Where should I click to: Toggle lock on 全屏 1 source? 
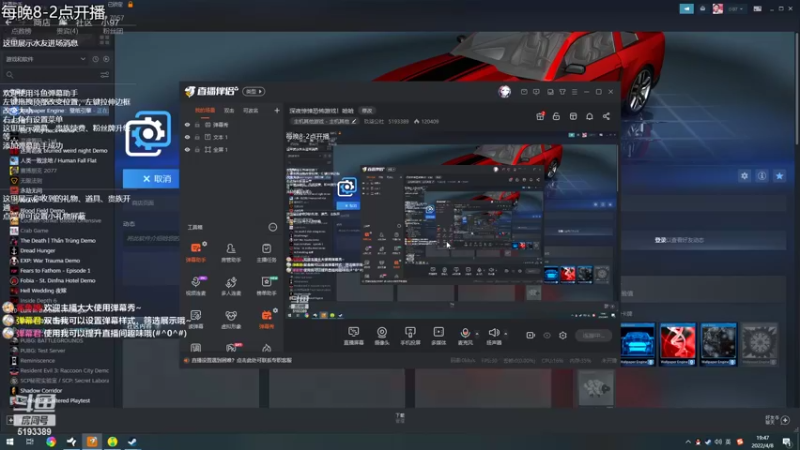pyautogui.click(x=197, y=149)
